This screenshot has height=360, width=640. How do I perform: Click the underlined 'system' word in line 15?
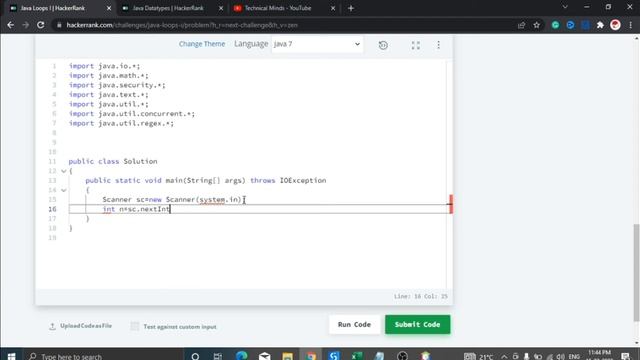tap(212, 200)
